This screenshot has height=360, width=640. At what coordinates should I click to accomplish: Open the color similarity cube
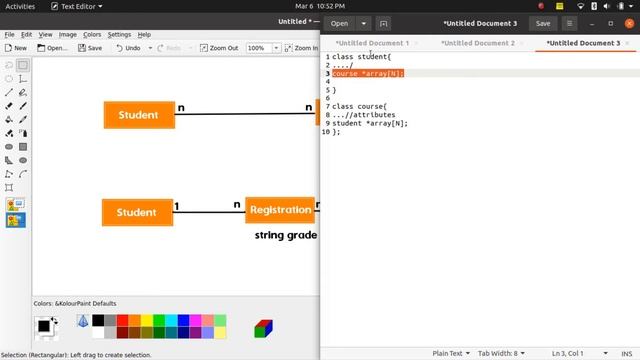coord(263,329)
